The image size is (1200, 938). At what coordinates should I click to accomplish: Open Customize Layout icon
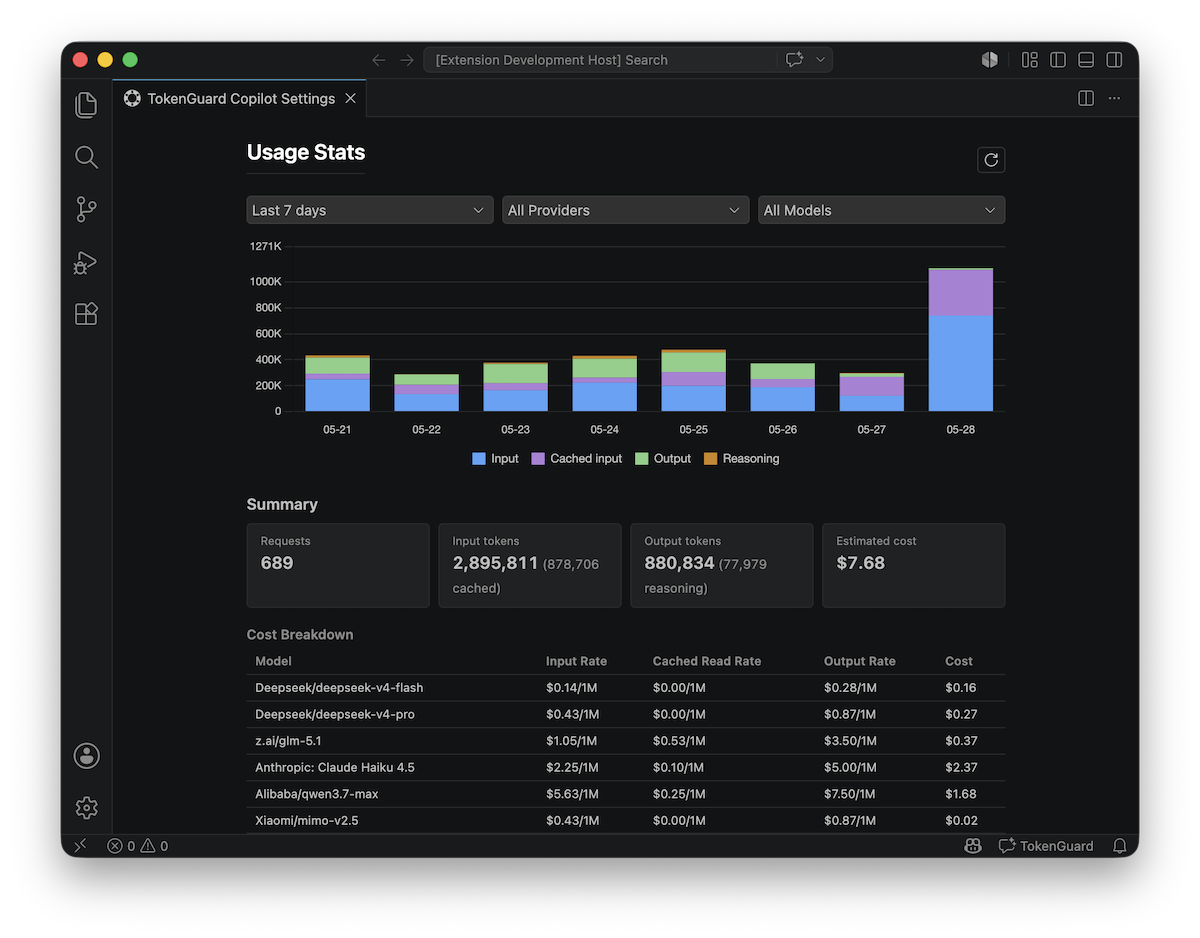click(x=1030, y=60)
